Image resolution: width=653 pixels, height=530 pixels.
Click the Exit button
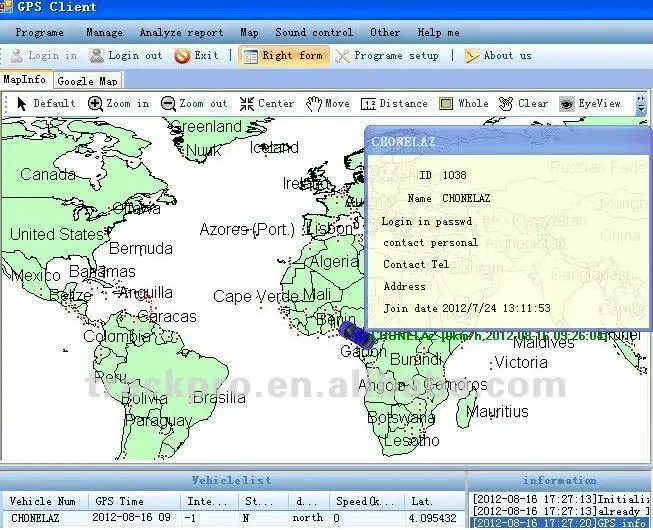coord(196,56)
